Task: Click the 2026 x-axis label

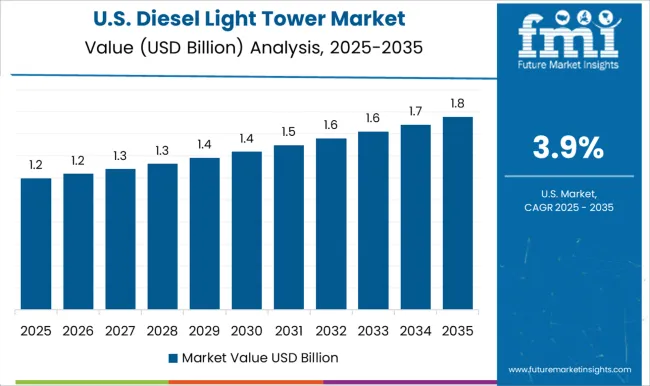Action: tap(78, 331)
